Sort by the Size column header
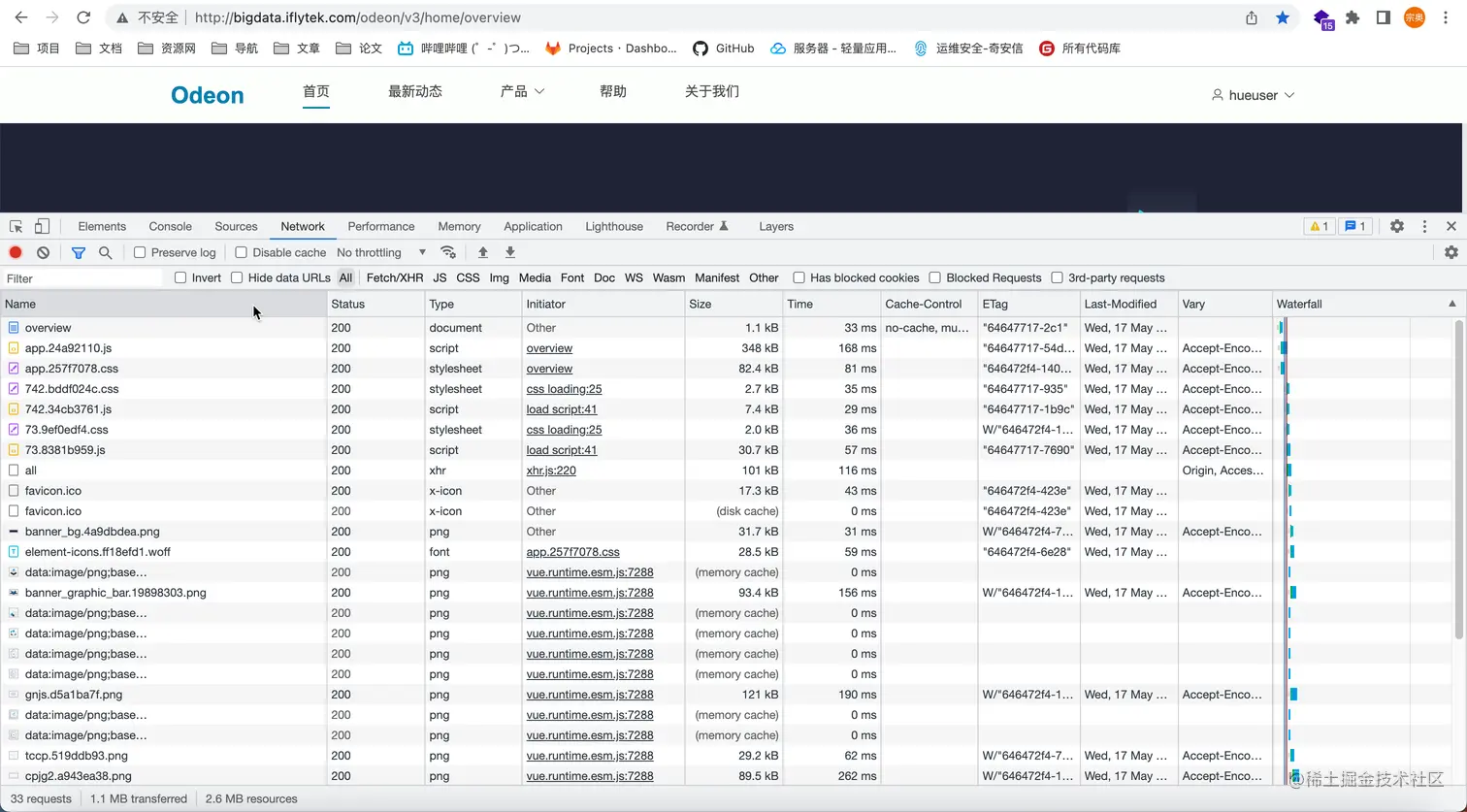The height and width of the screenshot is (812, 1467). [x=733, y=304]
